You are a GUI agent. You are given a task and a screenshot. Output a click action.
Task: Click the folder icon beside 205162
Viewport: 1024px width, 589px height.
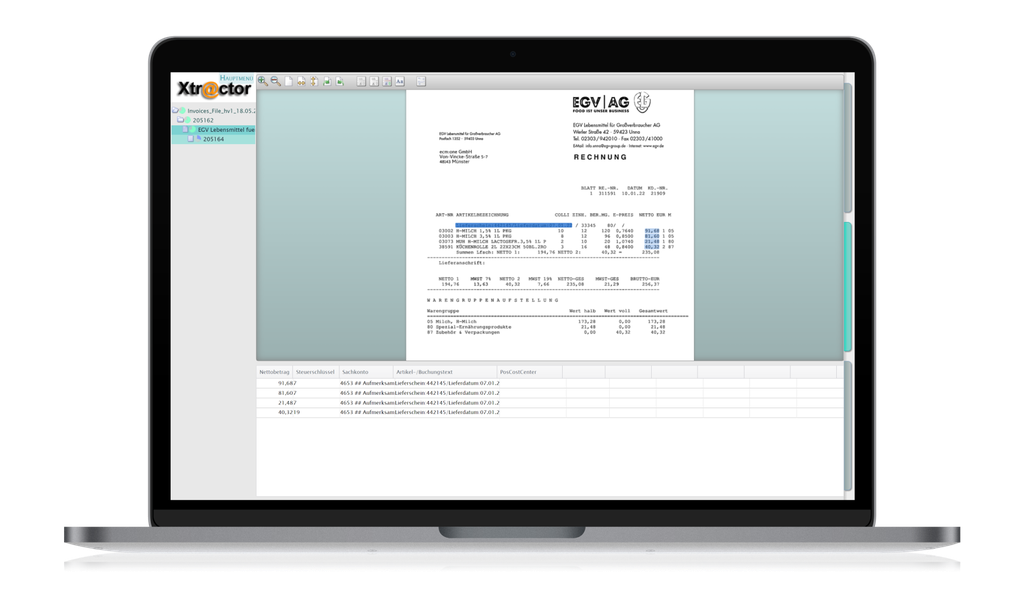coord(181,120)
